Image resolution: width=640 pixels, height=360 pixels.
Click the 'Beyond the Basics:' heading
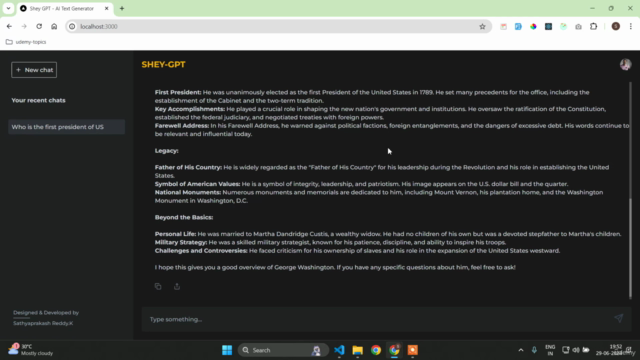point(184,218)
